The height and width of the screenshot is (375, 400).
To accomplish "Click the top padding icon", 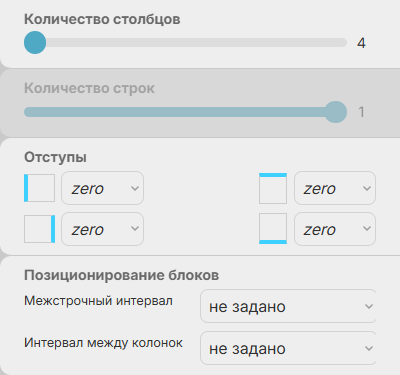I will point(273,188).
